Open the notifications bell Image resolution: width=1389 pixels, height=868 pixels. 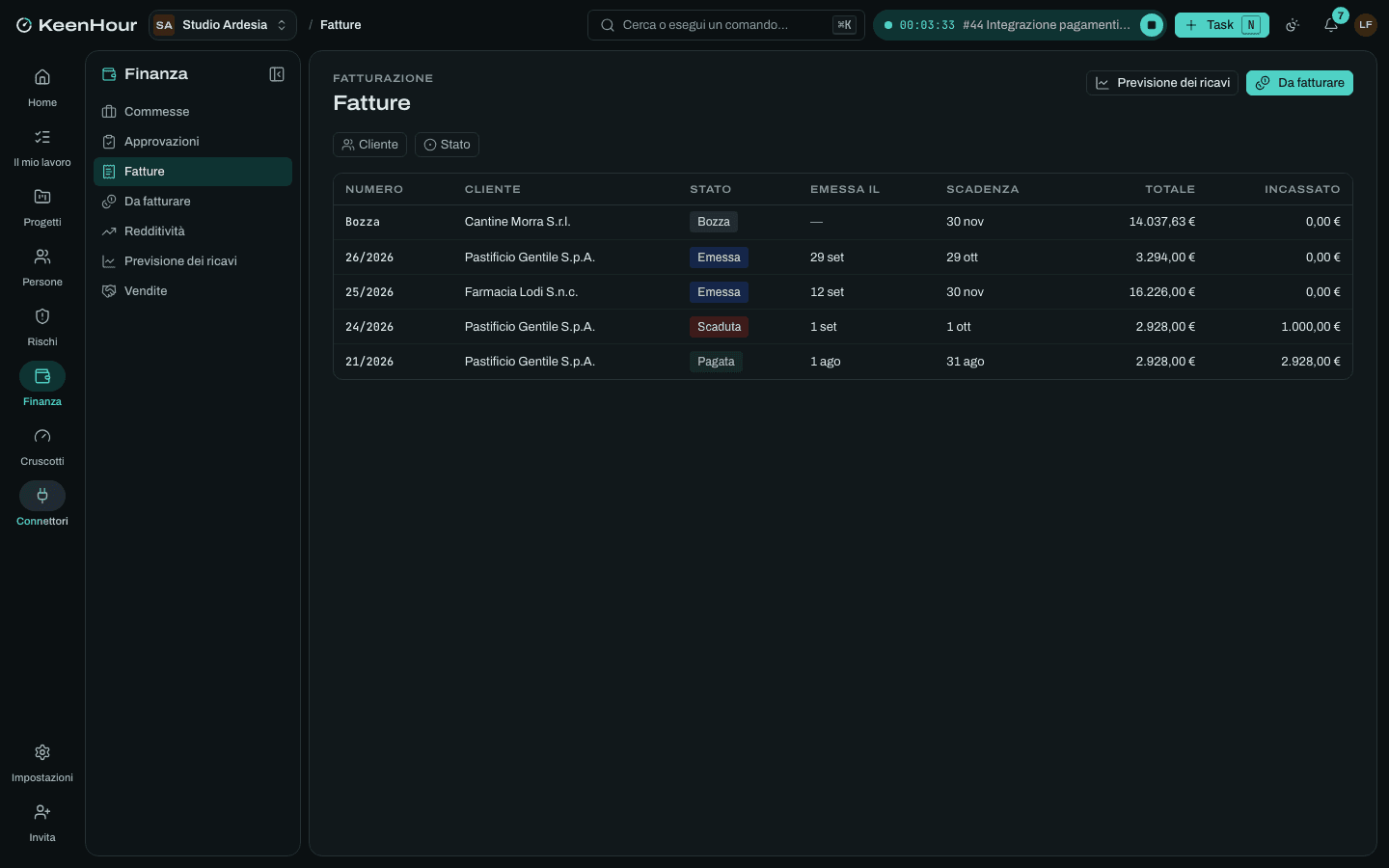pos(1331,25)
